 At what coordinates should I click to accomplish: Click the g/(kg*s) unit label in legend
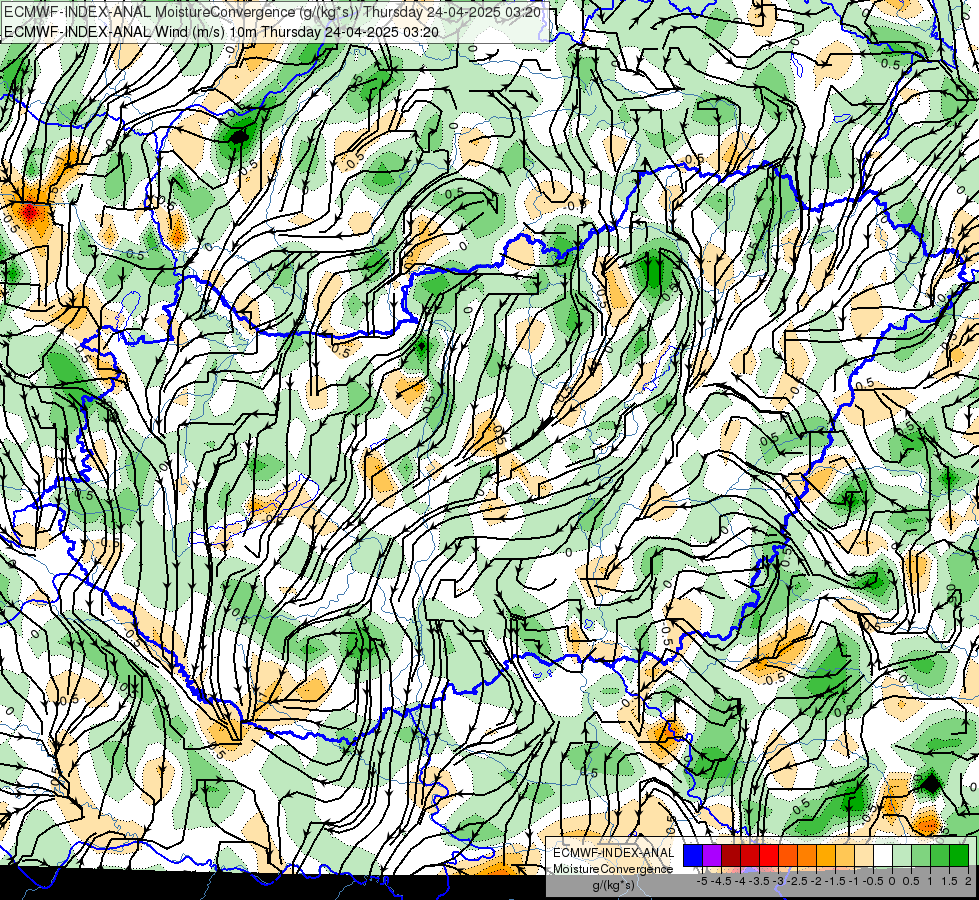(613, 886)
